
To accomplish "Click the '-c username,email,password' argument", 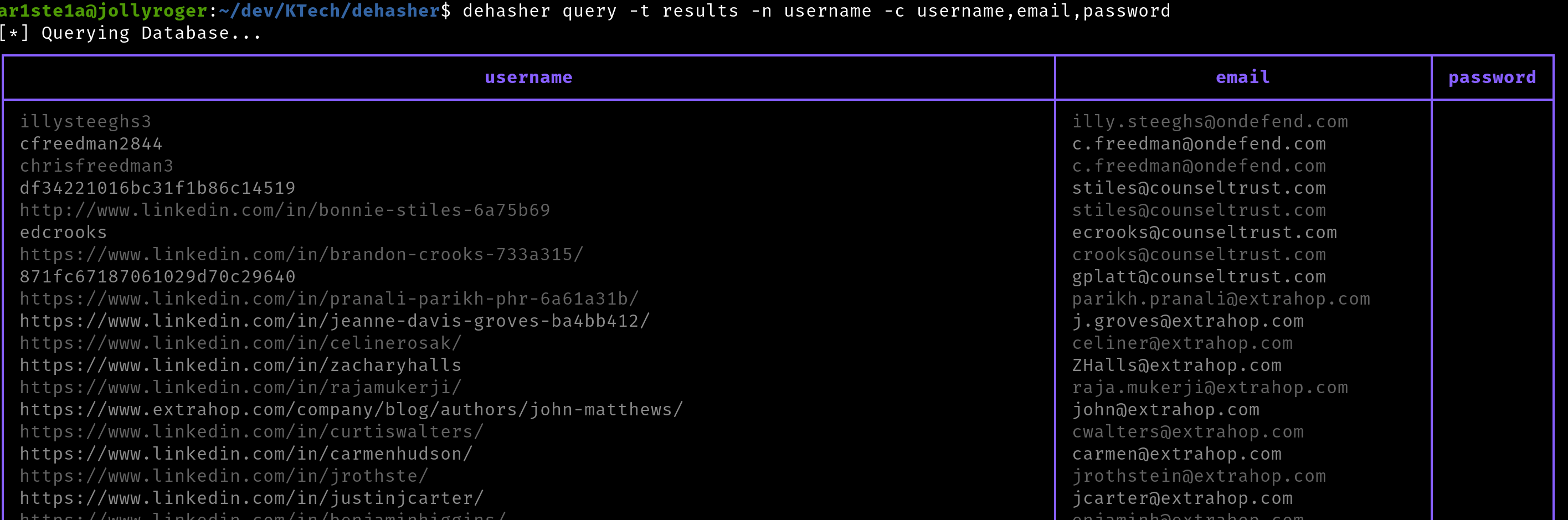I will point(1027,11).
